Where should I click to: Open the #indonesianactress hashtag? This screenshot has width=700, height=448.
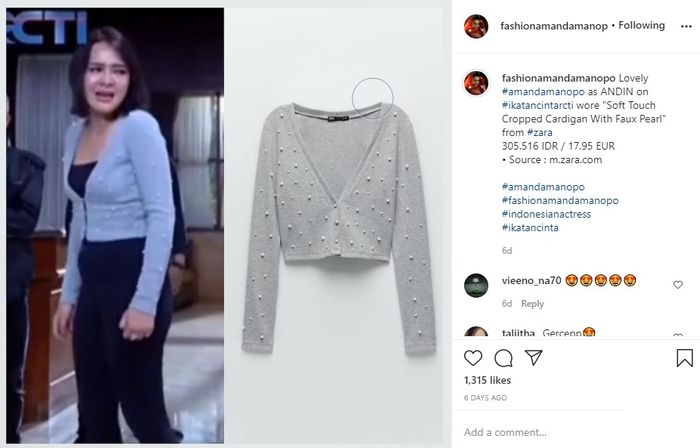tap(546, 214)
